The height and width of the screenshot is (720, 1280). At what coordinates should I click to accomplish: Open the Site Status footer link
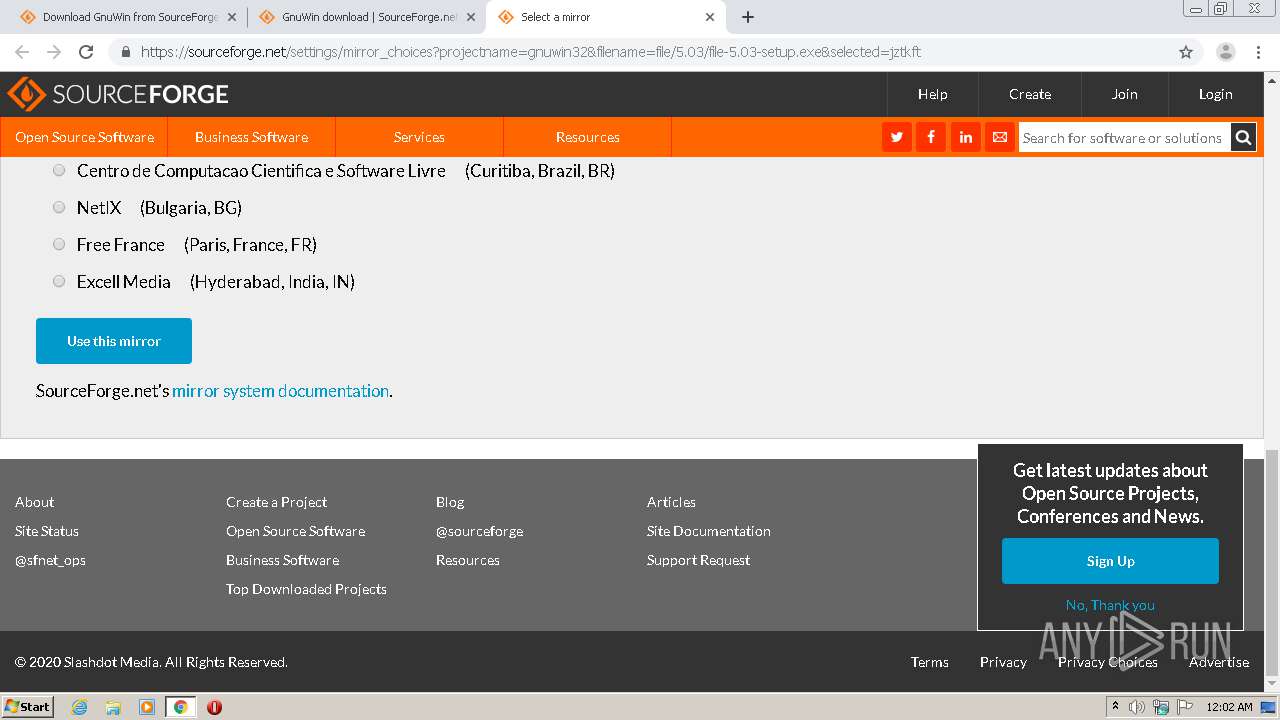(x=47, y=531)
